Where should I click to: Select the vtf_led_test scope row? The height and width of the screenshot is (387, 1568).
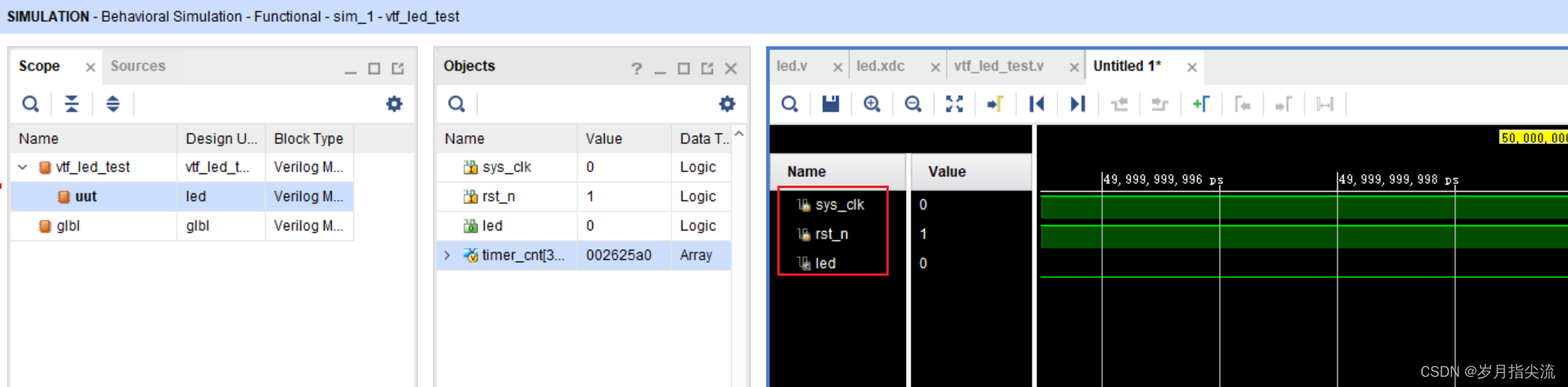tap(182, 167)
